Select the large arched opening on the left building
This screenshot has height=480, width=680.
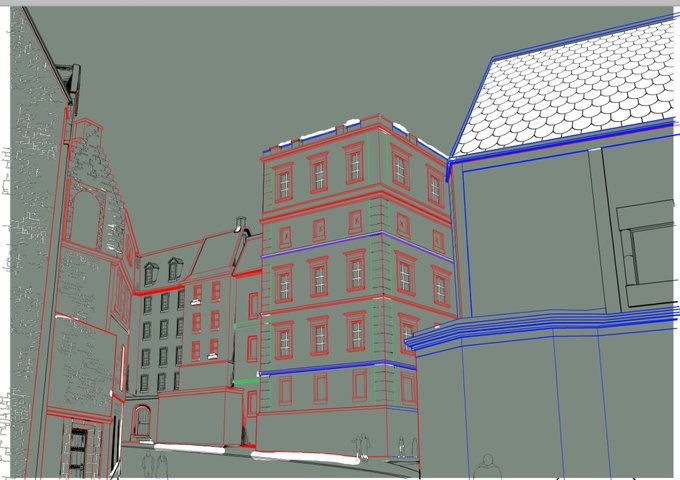click(x=85, y=220)
